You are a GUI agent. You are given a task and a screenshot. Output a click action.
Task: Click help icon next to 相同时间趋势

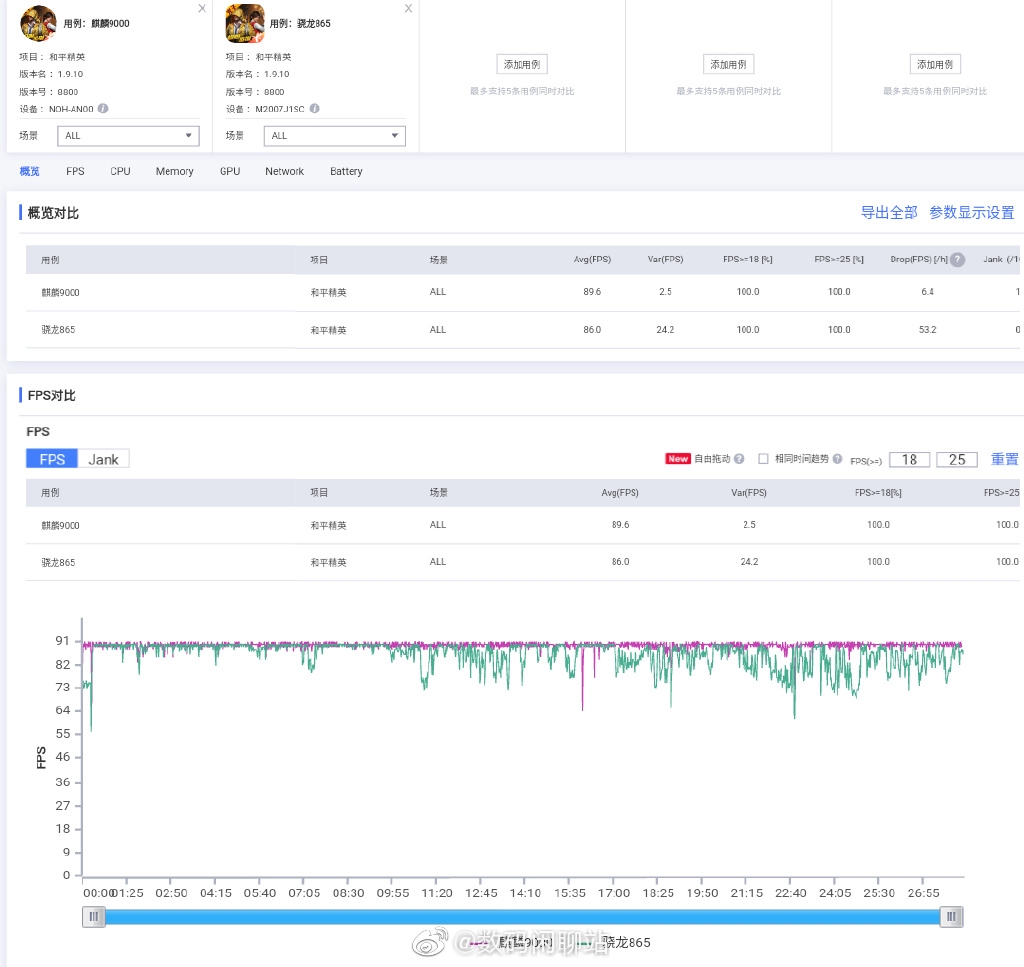pyautogui.click(x=837, y=459)
